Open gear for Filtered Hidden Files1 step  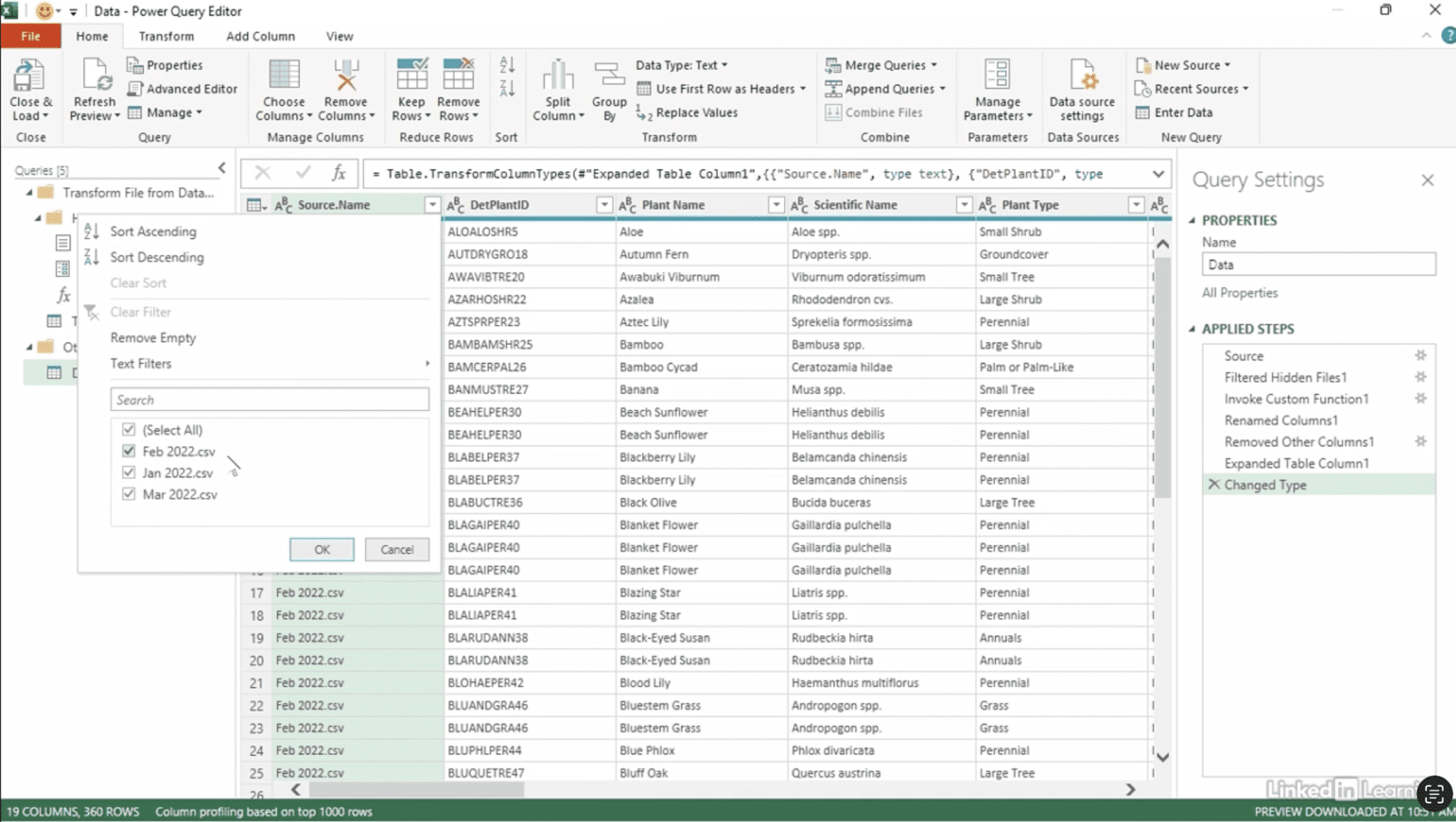coord(1420,377)
